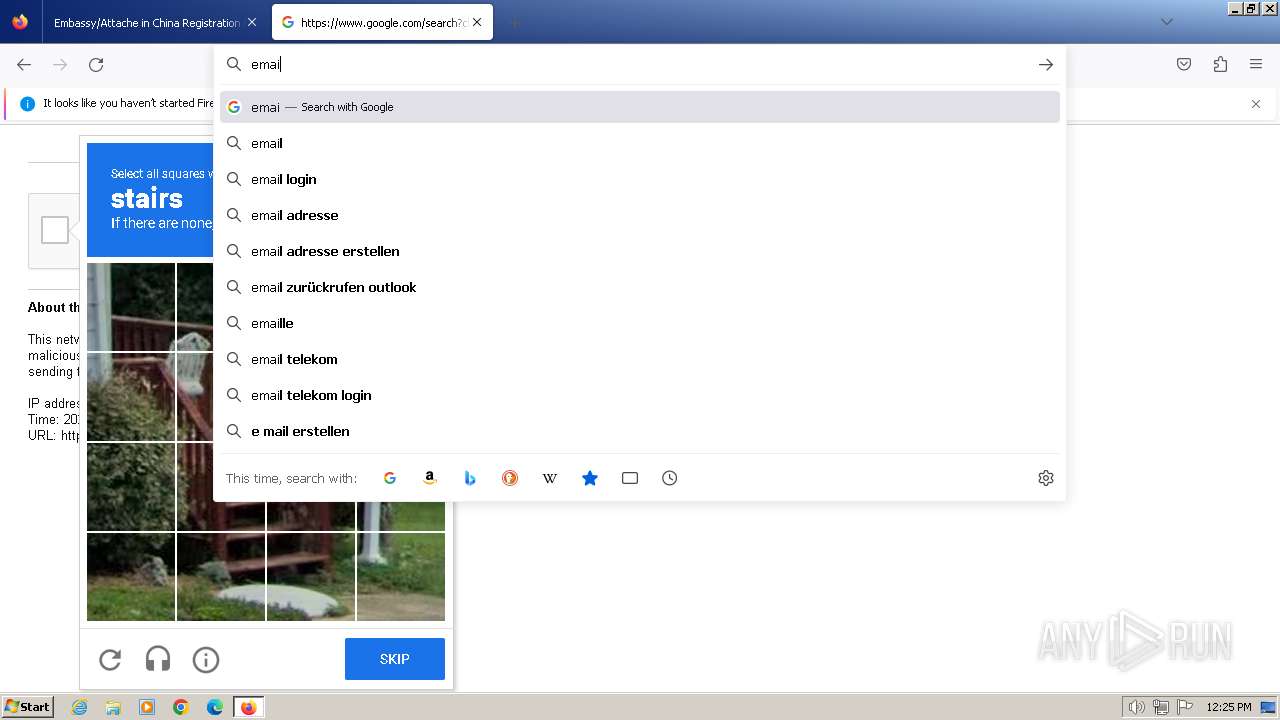This screenshot has width=1280, height=720.
Task: Pick the 'email adresse' suggestion
Action: pyautogui.click(x=640, y=215)
